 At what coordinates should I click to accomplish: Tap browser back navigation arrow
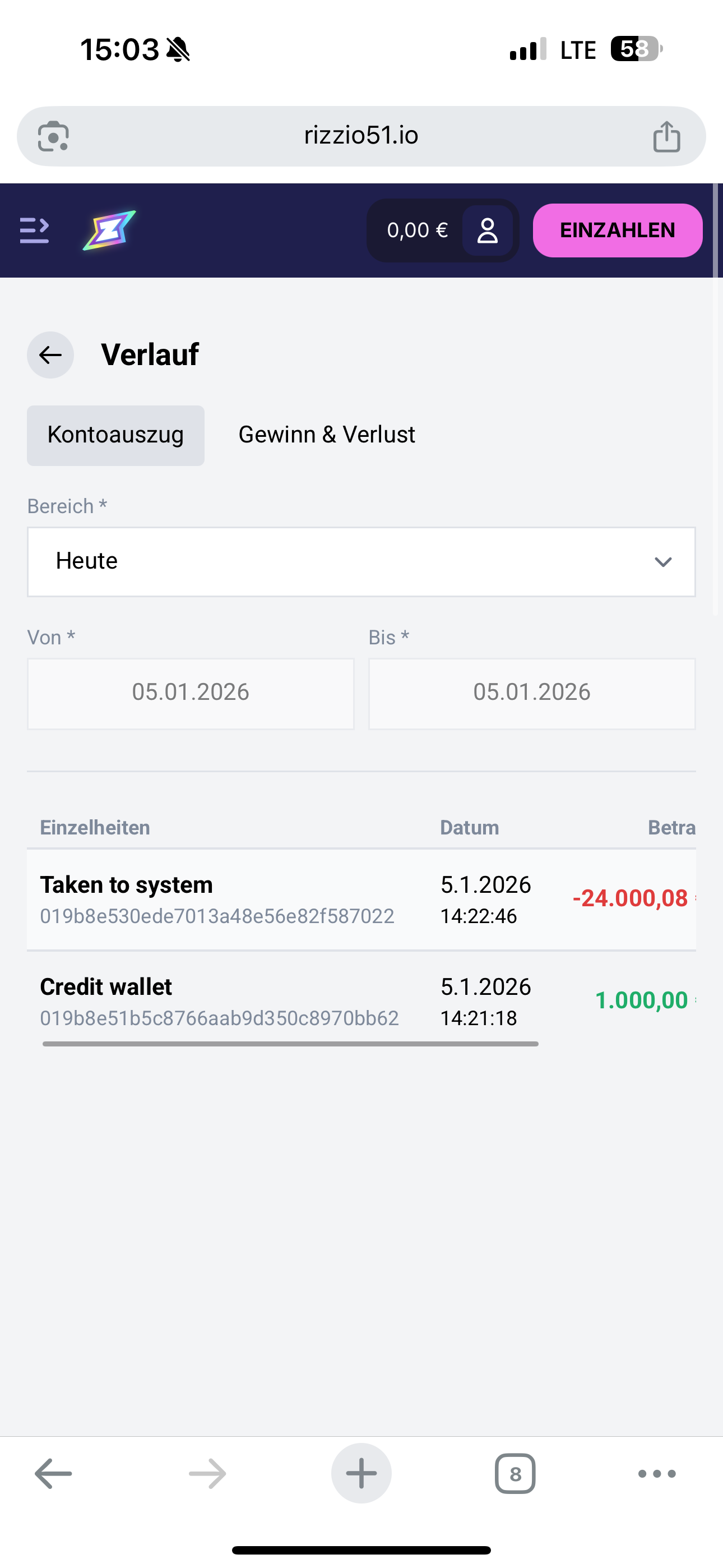54,1474
